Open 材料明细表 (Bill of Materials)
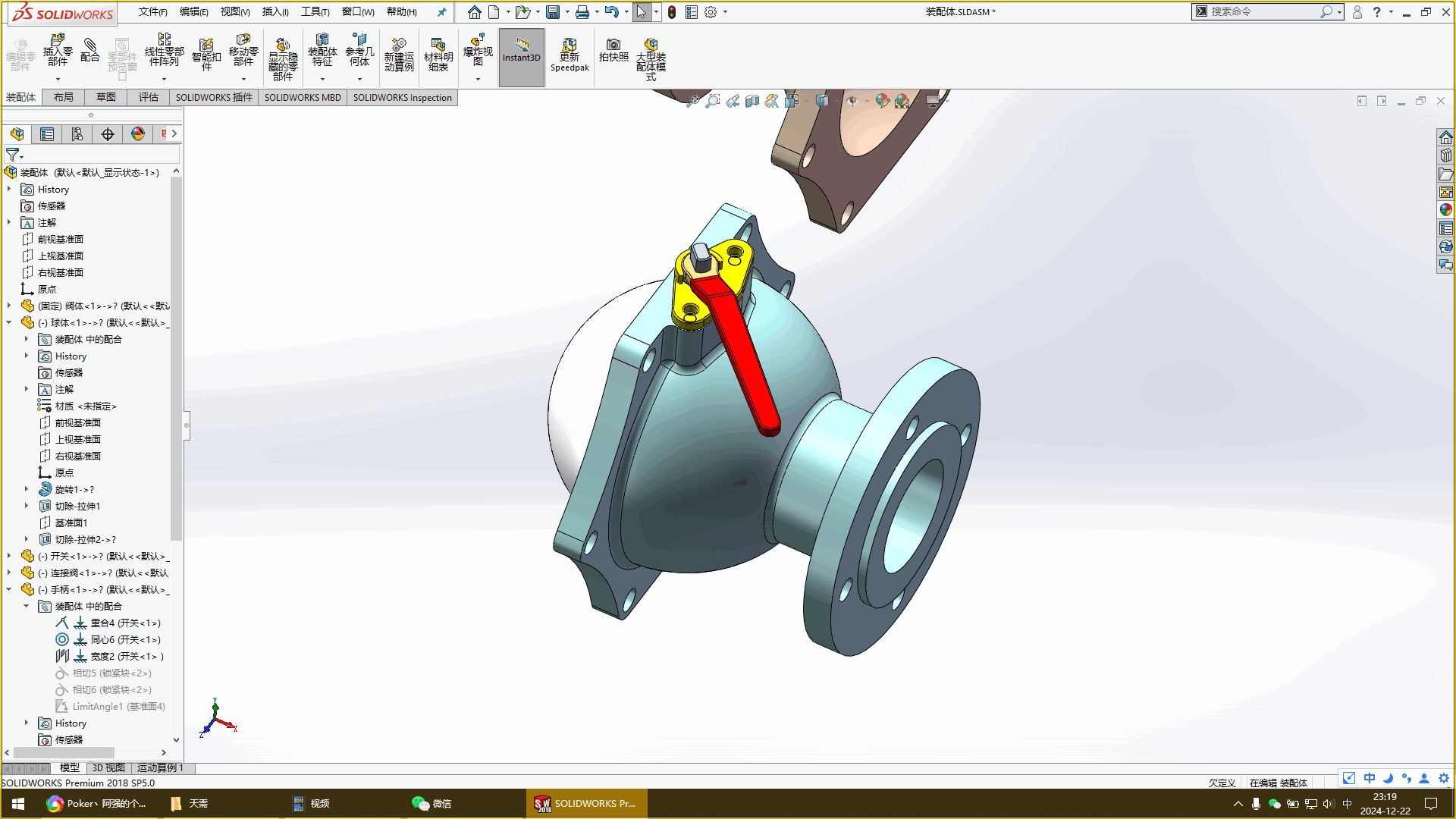 438,53
